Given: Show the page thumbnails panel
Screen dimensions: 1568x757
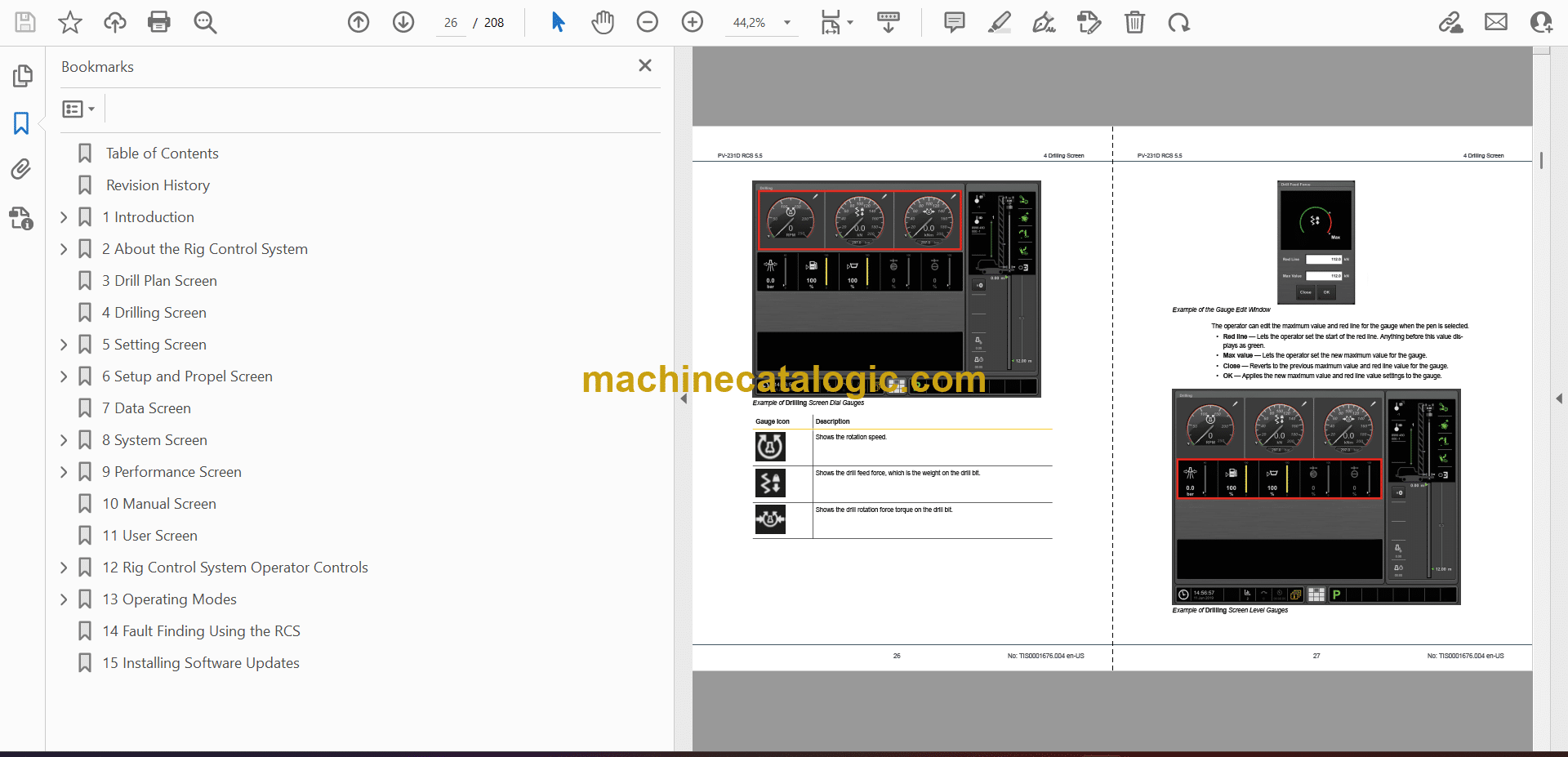Looking at the screenshot, I should coord(22,76).
